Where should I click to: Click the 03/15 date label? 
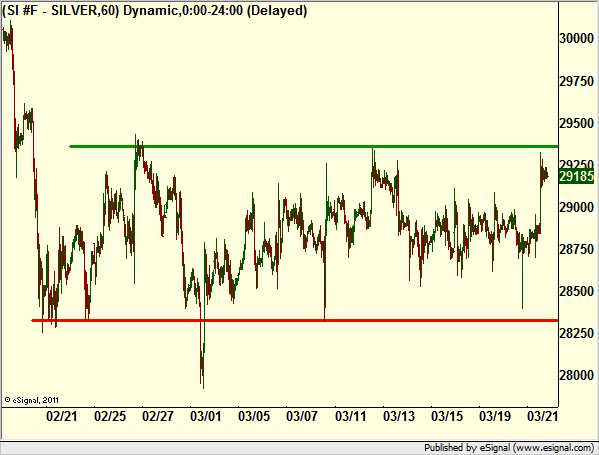coord(447,416)
